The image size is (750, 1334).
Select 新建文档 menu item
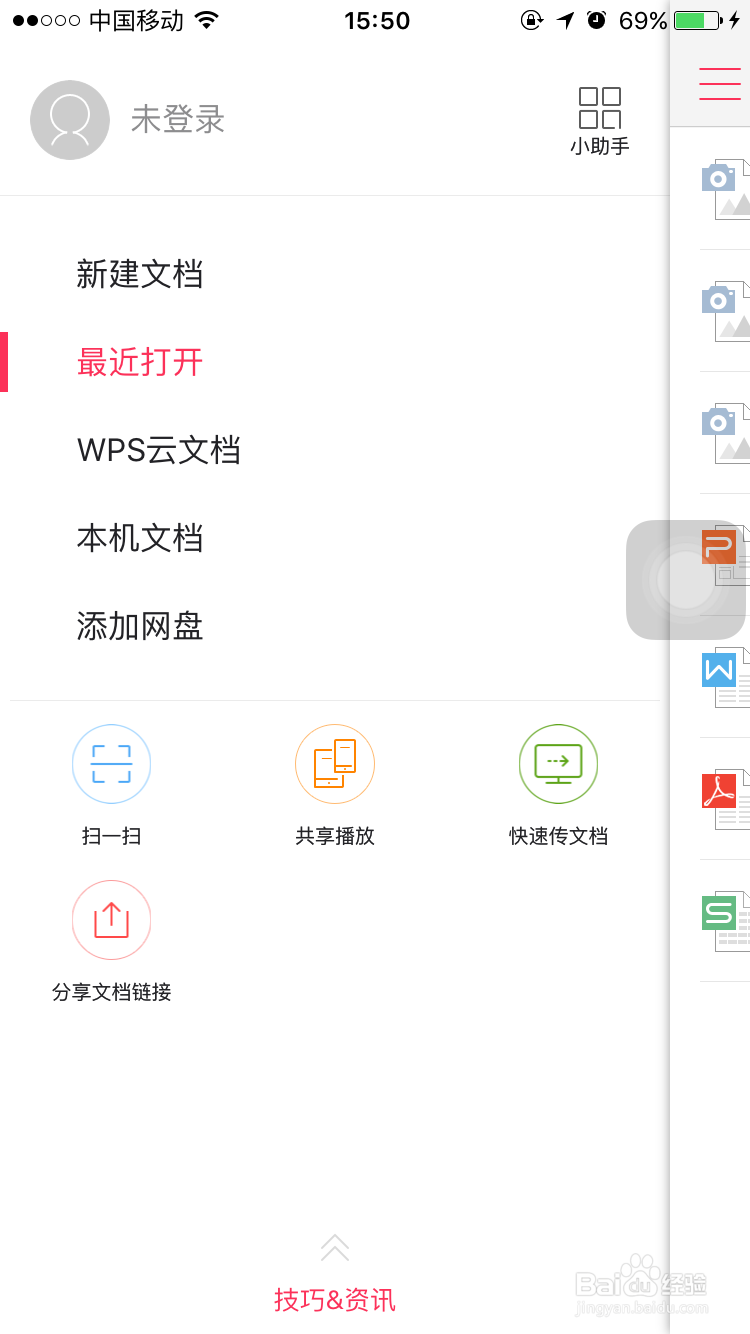click(x=140, y=274)
